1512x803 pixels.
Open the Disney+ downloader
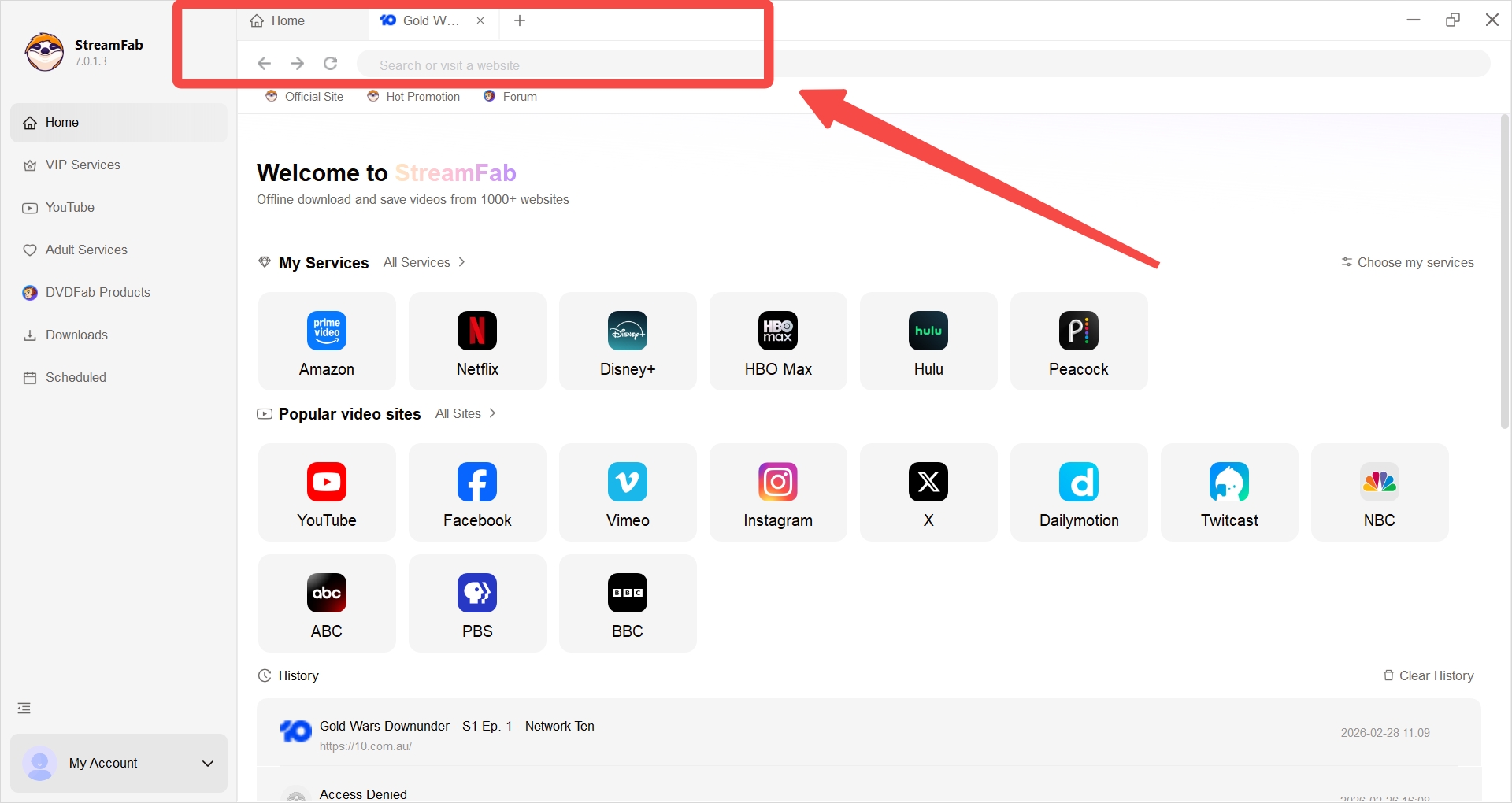(627, 341)
